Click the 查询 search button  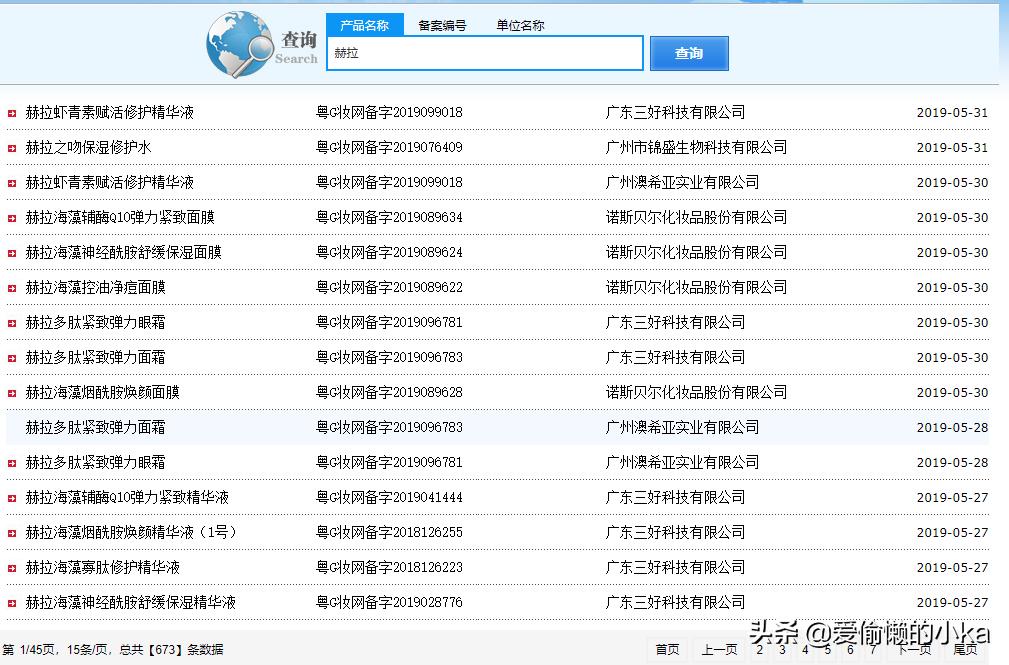pos(689,53)
